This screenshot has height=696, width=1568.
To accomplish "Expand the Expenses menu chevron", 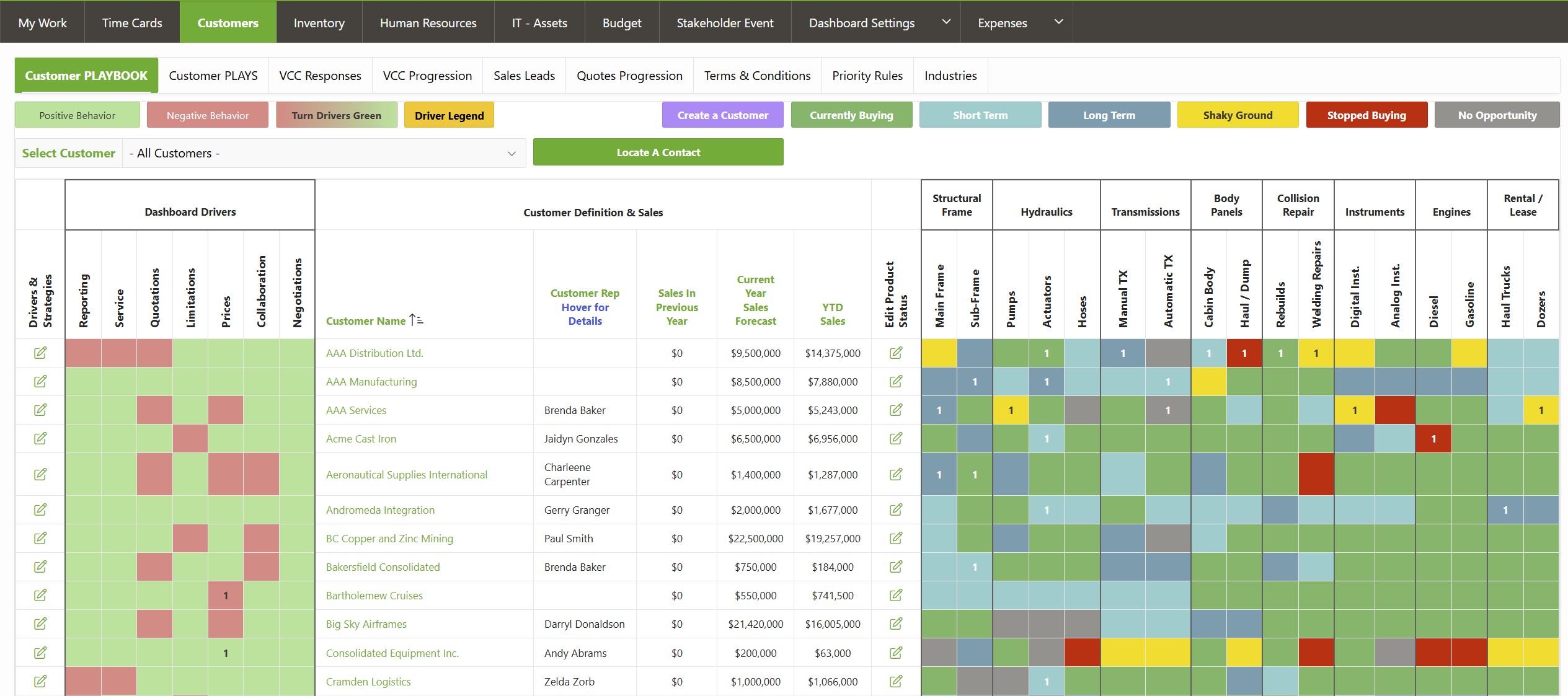I will click(1059, 22).
